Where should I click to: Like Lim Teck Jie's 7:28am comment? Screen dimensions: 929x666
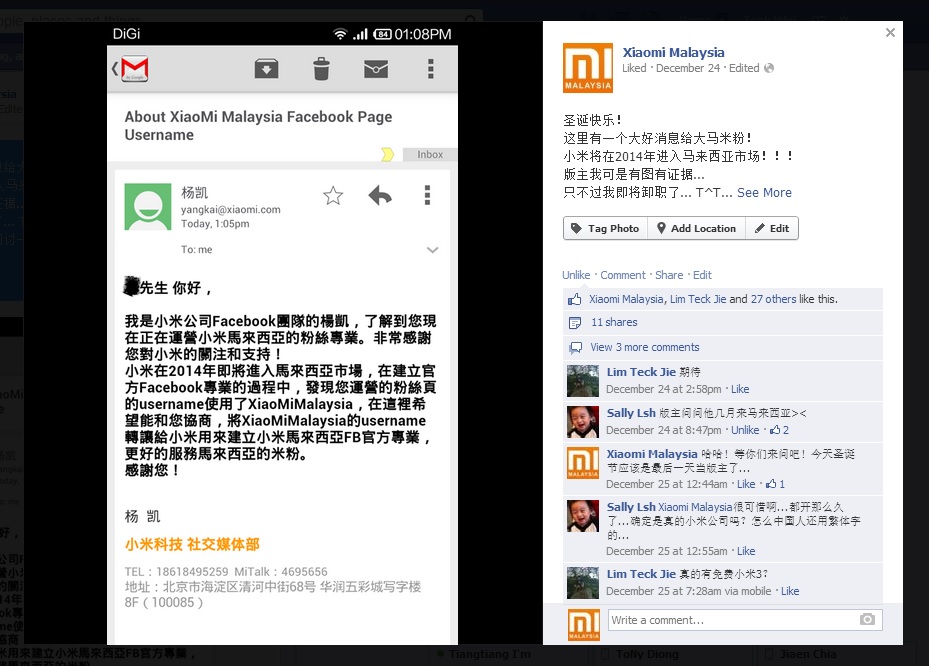790,591
